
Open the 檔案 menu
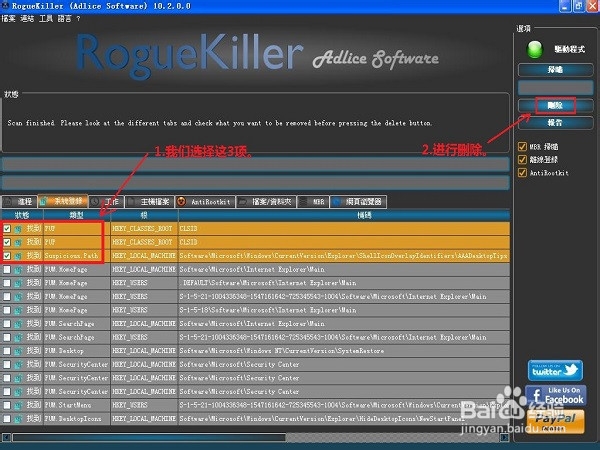pos(8,18)
